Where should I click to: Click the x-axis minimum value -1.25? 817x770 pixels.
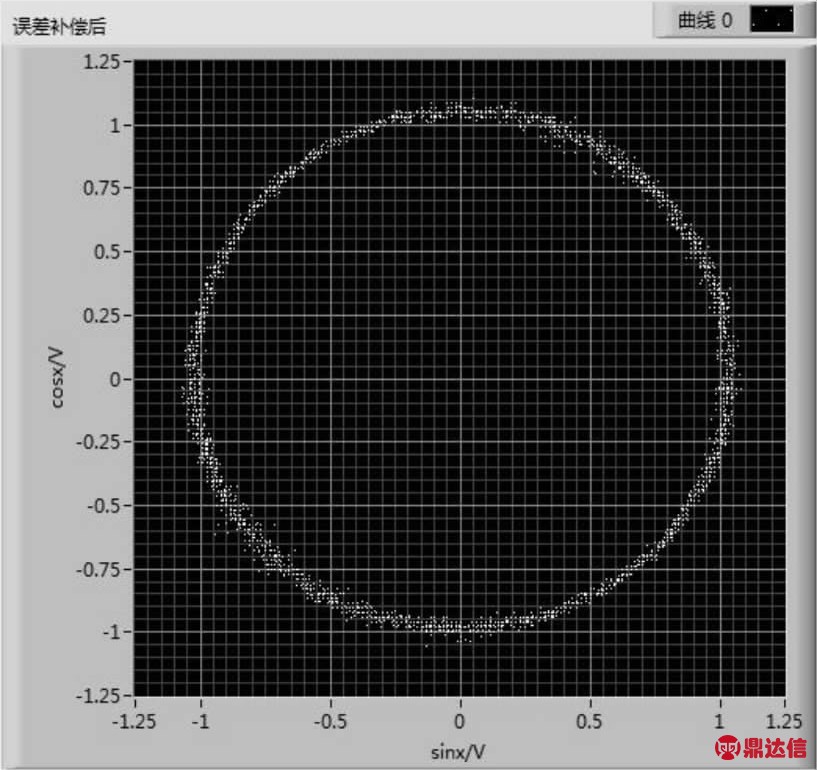click(x=134, y=722)
